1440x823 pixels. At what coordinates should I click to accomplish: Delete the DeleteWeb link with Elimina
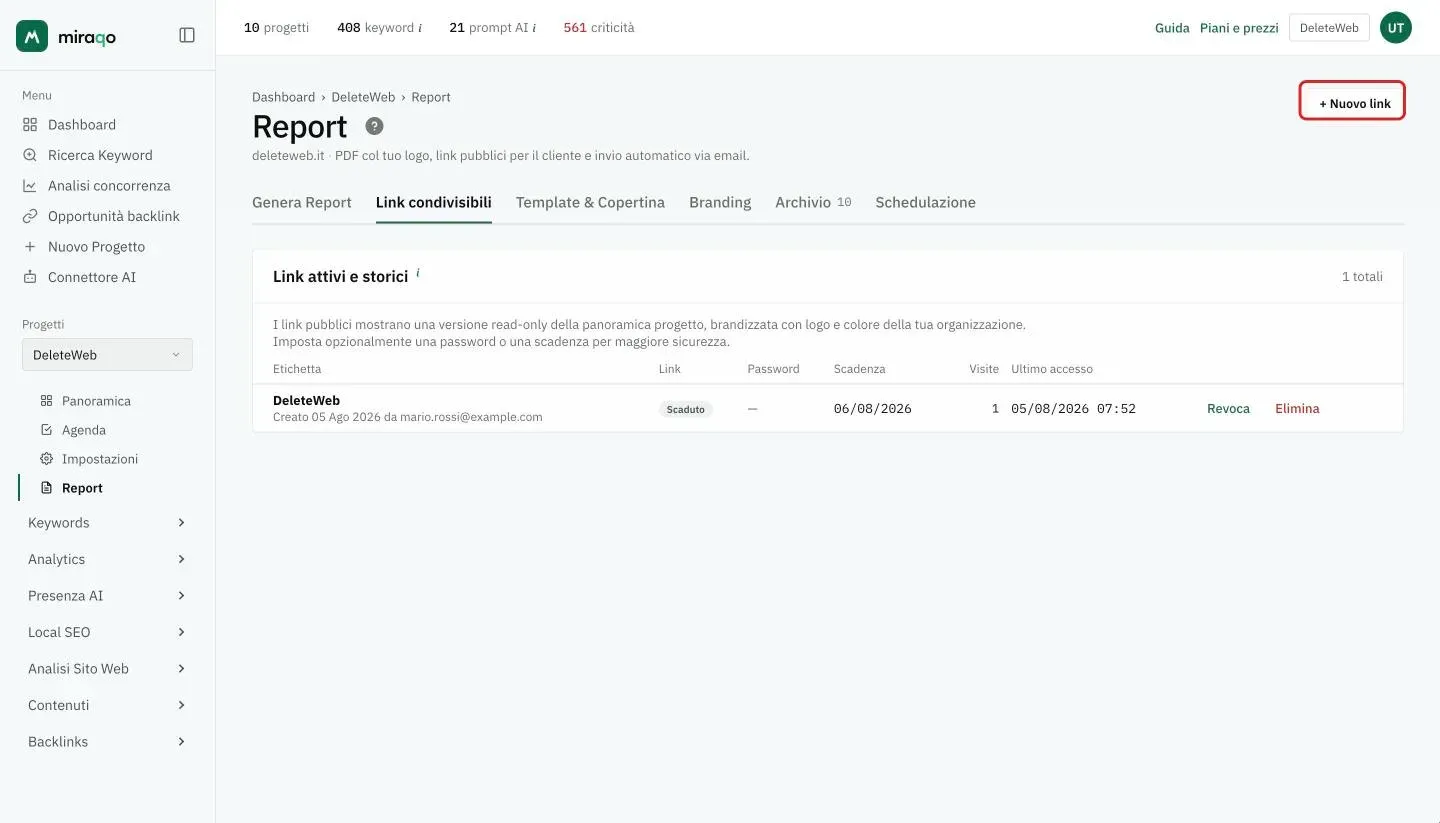click(x=1297, y=409)
